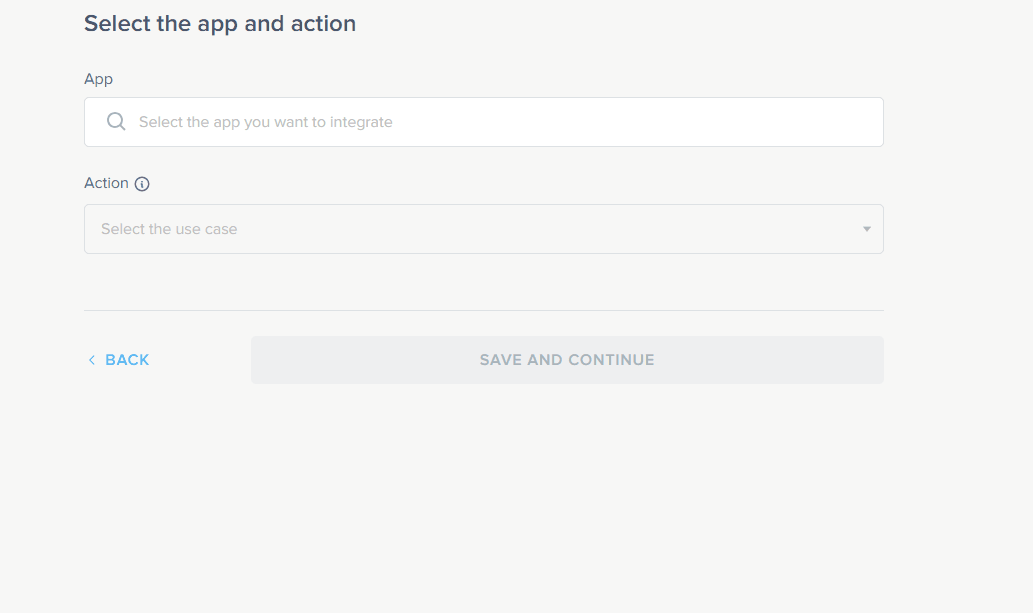The image size is (1033, 613).
Task: Click the 'App' field label
Action: pos(98,78)
